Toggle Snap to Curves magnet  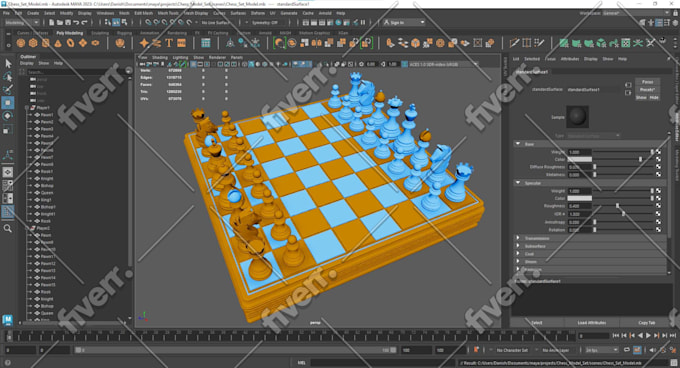coord(157,22)
